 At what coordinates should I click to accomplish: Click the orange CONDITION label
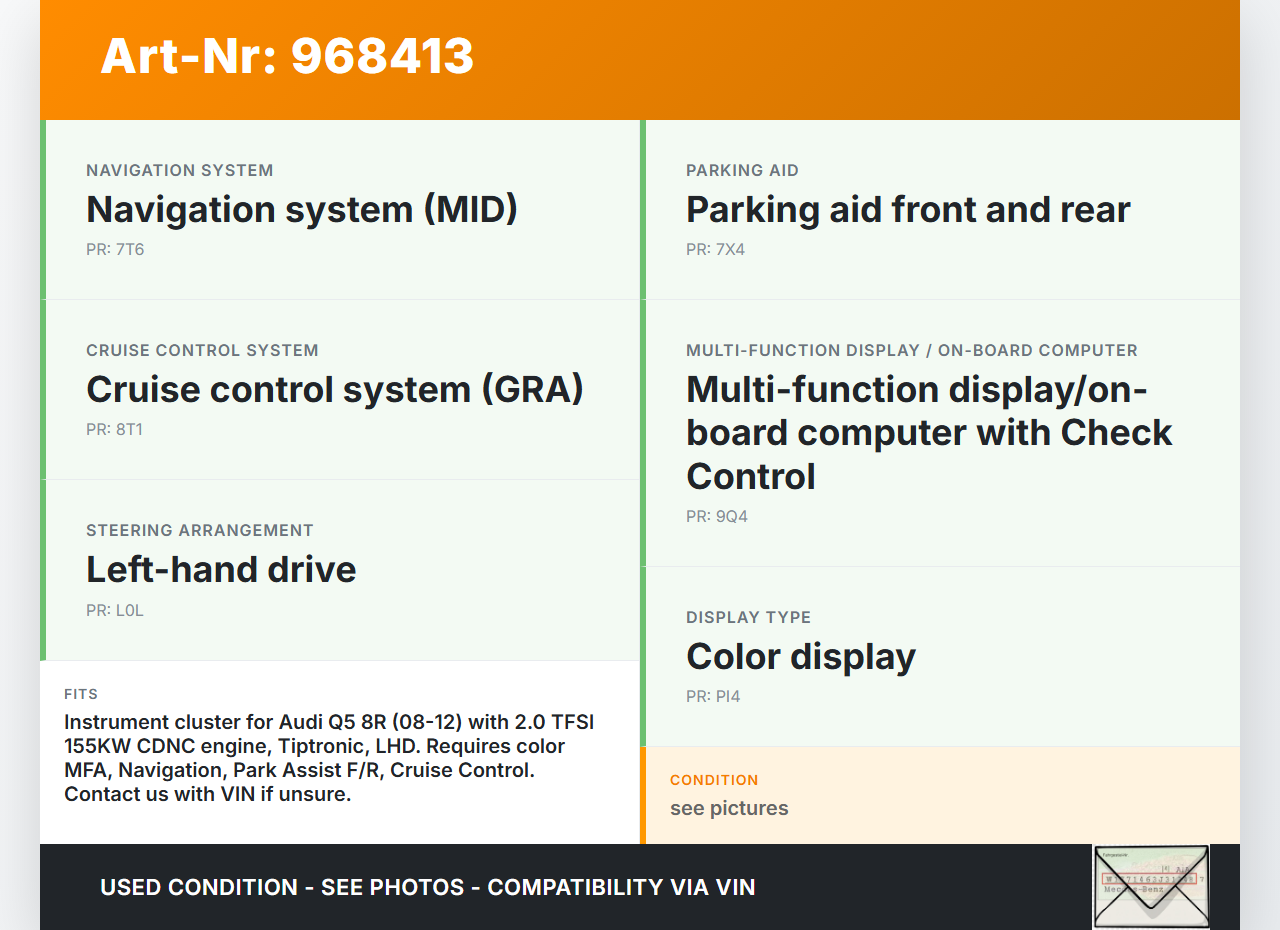click(714, 780)
